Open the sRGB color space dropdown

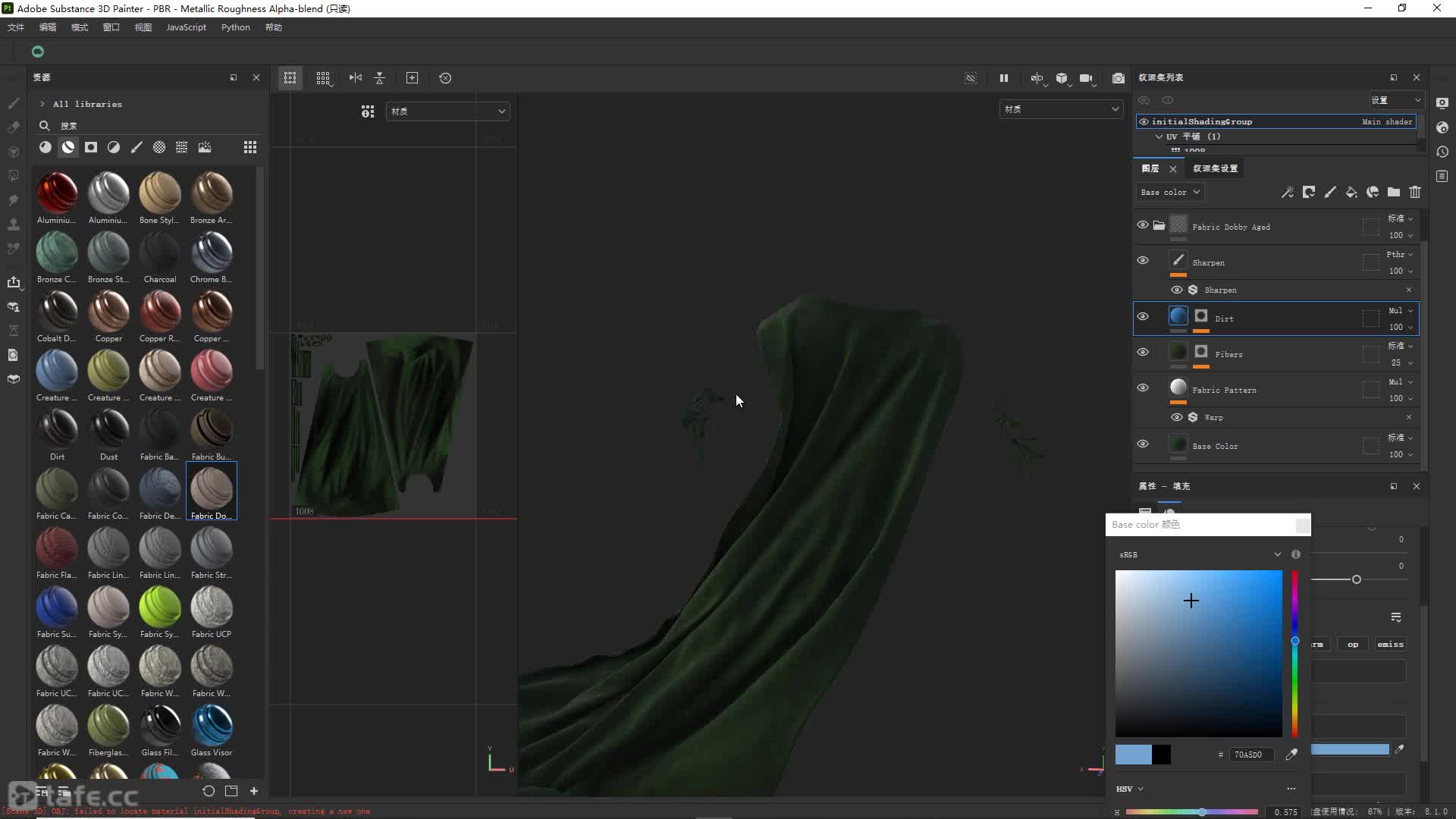1200,554
